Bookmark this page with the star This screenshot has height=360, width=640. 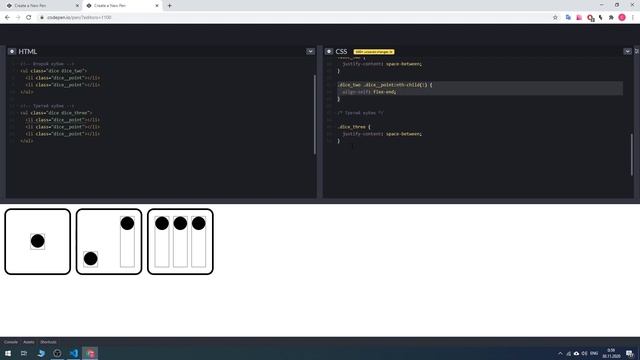point(555,18)
